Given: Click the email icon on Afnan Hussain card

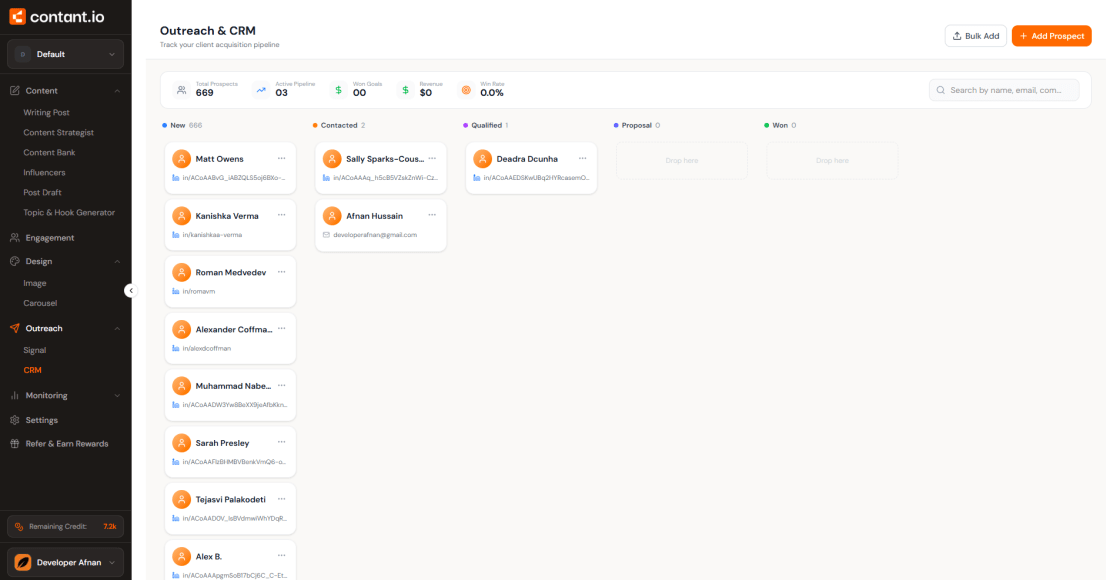Looking at the screenshot, I should [326, 234].
